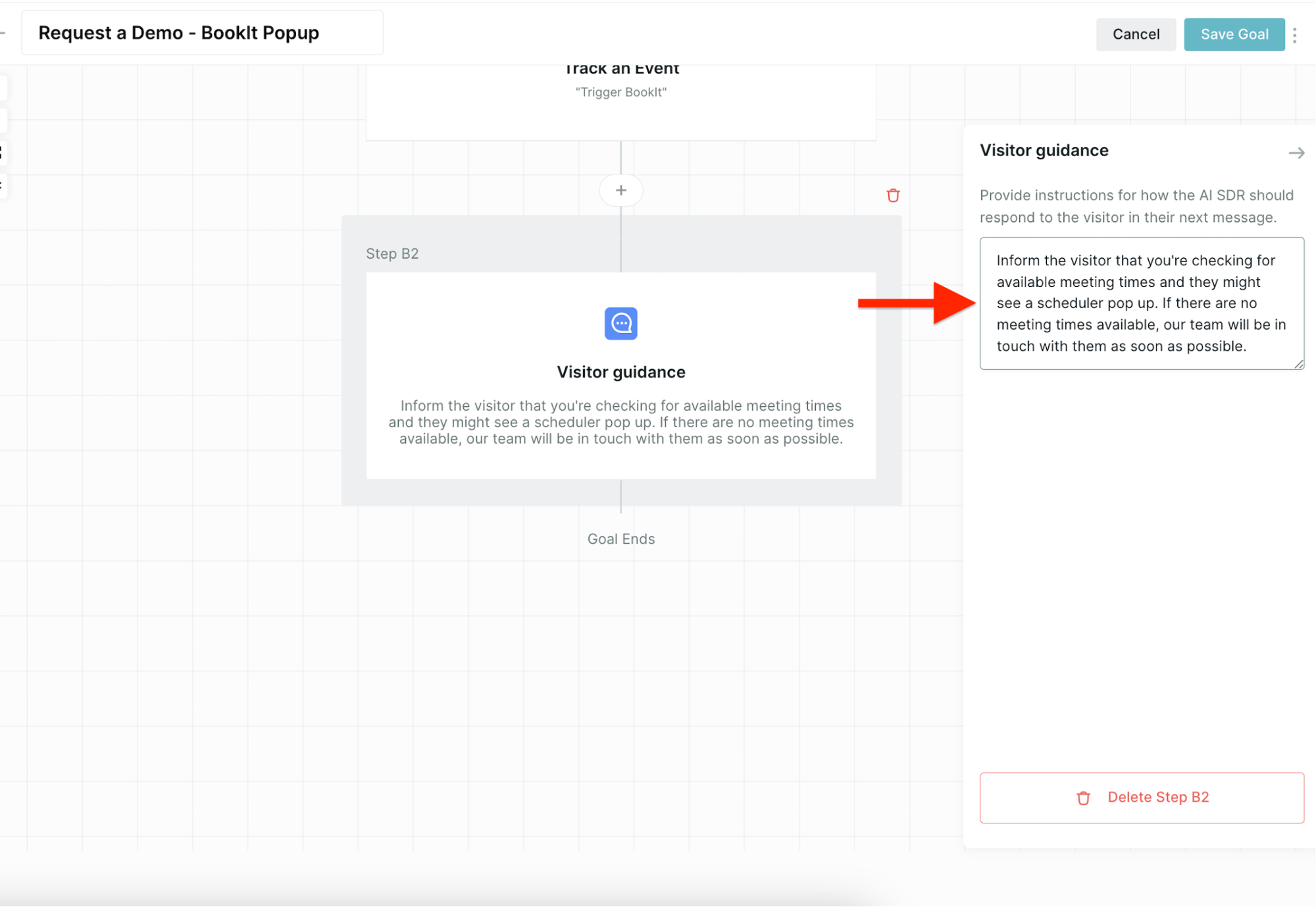
Task: Click into the visitor guidance instructions textarea
Action: pyautogui.click(x=1140, y=303)
